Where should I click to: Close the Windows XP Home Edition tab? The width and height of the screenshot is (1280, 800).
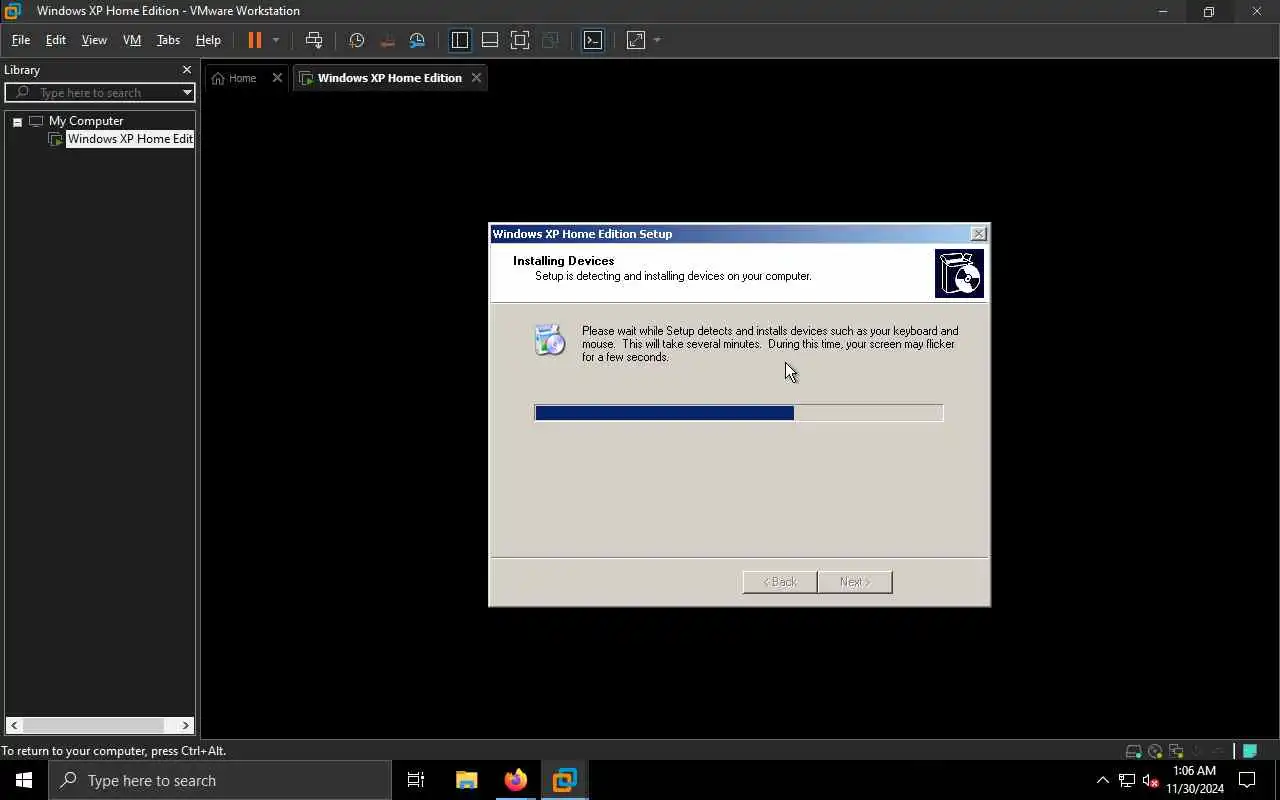(x=476, y=78)
